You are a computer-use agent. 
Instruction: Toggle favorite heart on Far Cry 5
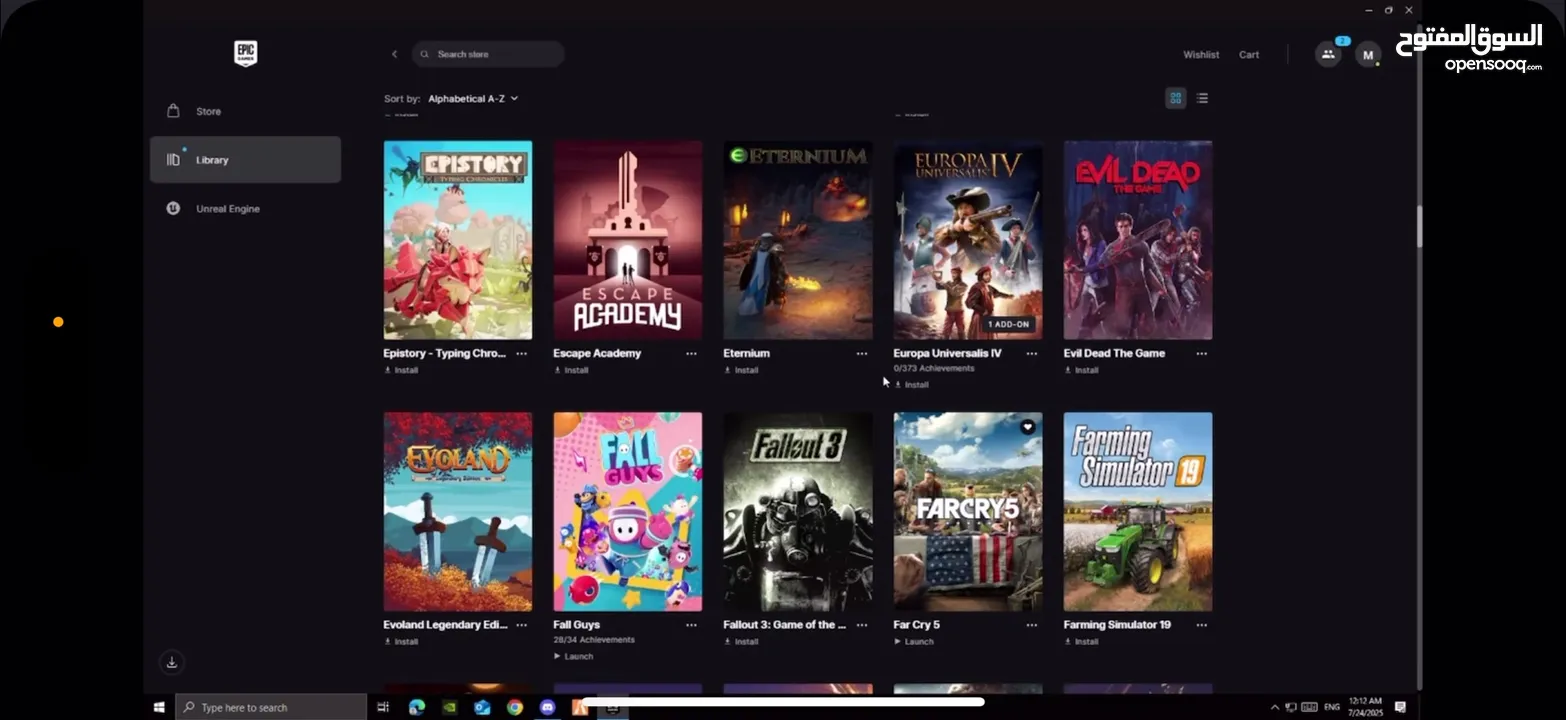pyautogui.click(x=1027, y=427)
